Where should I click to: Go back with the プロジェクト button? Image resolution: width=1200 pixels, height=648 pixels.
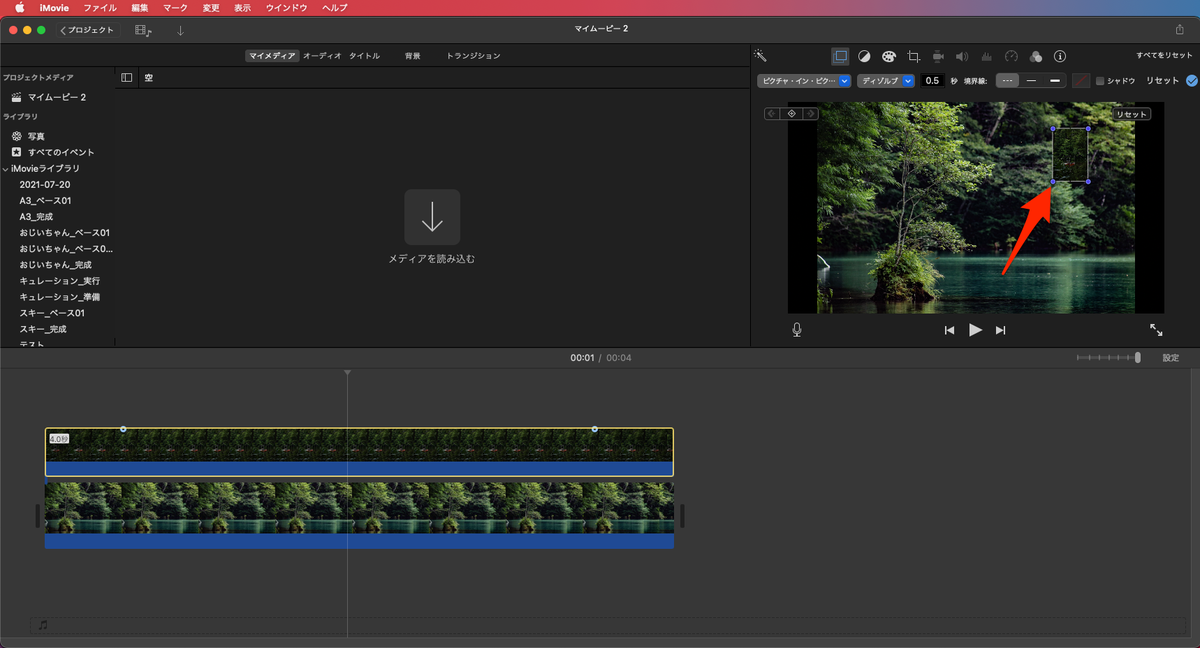pyautogui.click(x=87, y=30)
